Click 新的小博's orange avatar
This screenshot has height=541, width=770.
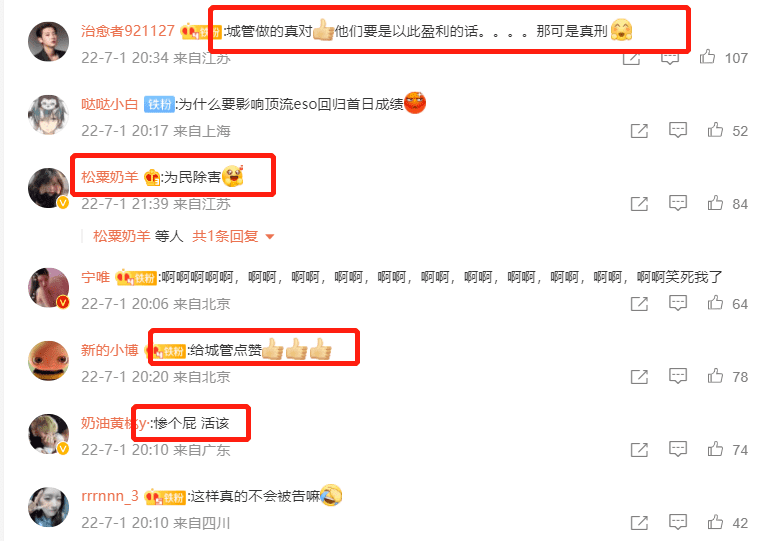(x=48, y=361)
